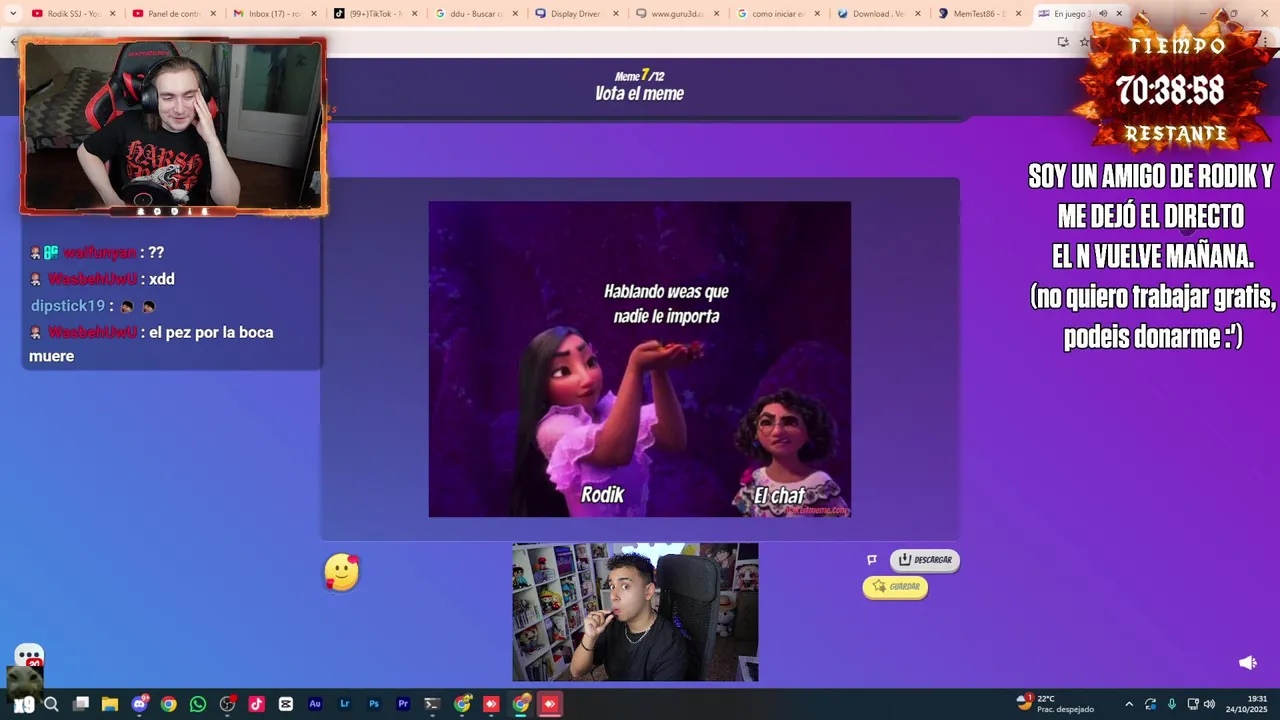Open Google Chrome left of WhatsApp
The height and width of the screenshot is (720, 1280).
pyautogui.click(x=169, y=704)
